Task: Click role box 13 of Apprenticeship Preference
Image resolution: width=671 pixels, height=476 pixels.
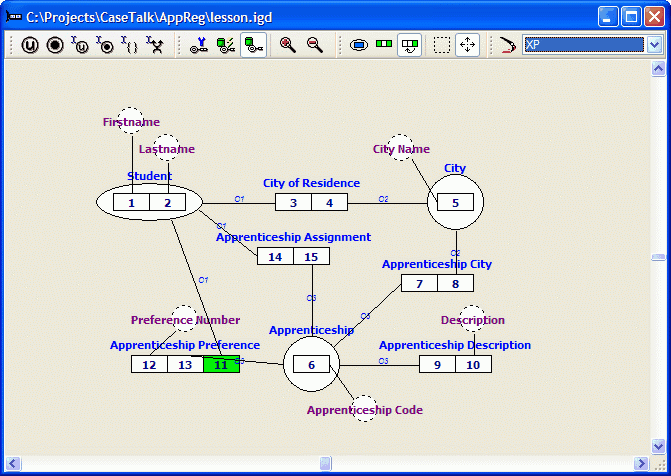Action: click(x=185, y=365)
